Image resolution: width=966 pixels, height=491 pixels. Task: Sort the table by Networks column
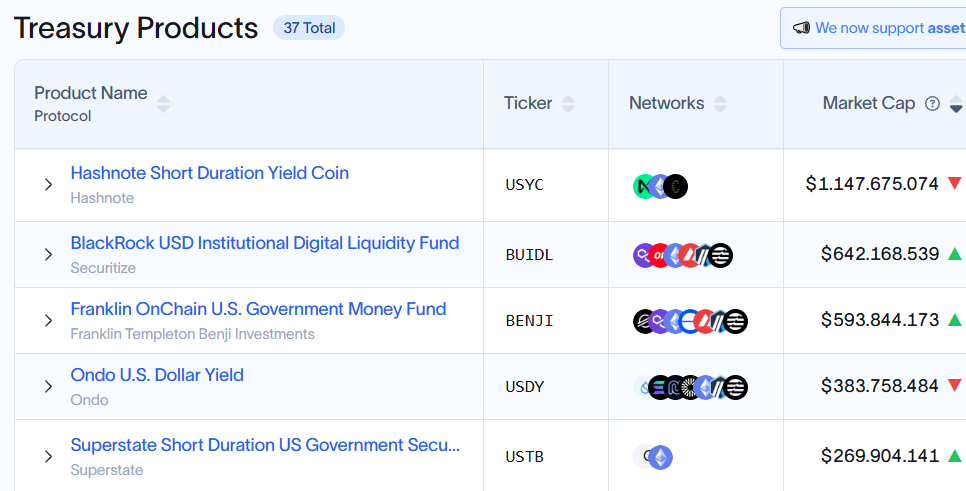coord(720,103)
